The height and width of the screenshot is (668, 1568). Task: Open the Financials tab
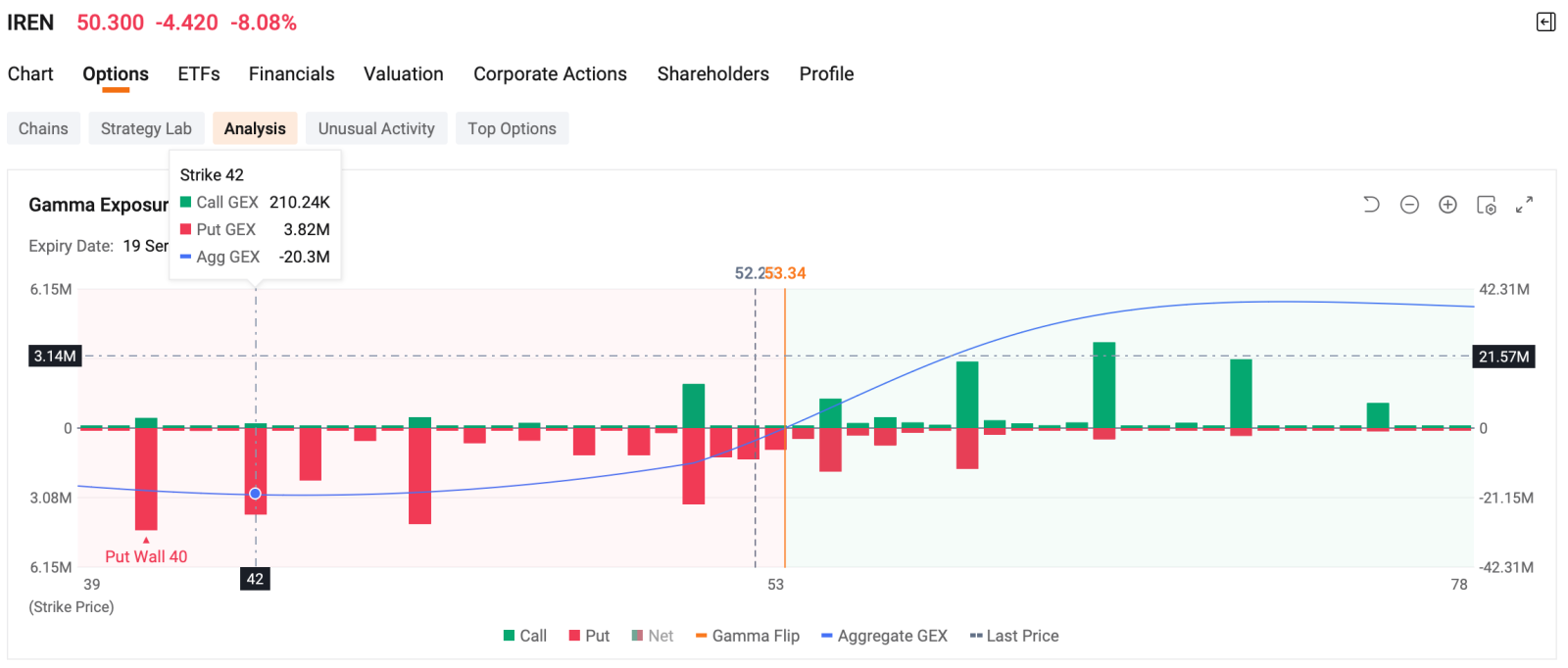click(x=291, y=73)
